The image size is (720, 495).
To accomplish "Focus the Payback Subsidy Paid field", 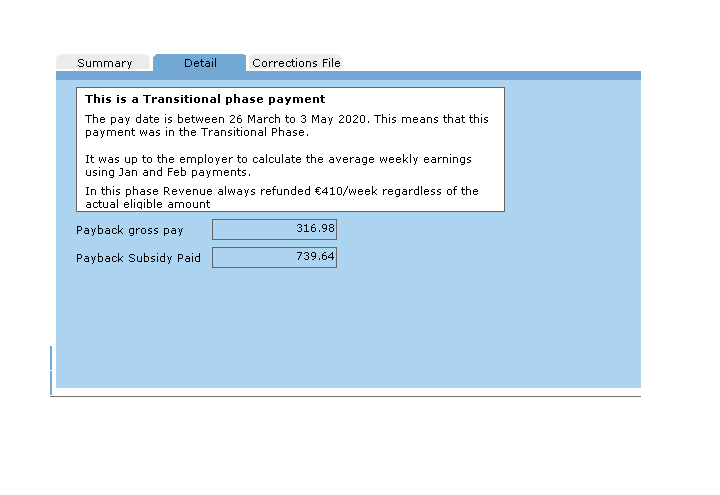I will [x=274, y=258].
